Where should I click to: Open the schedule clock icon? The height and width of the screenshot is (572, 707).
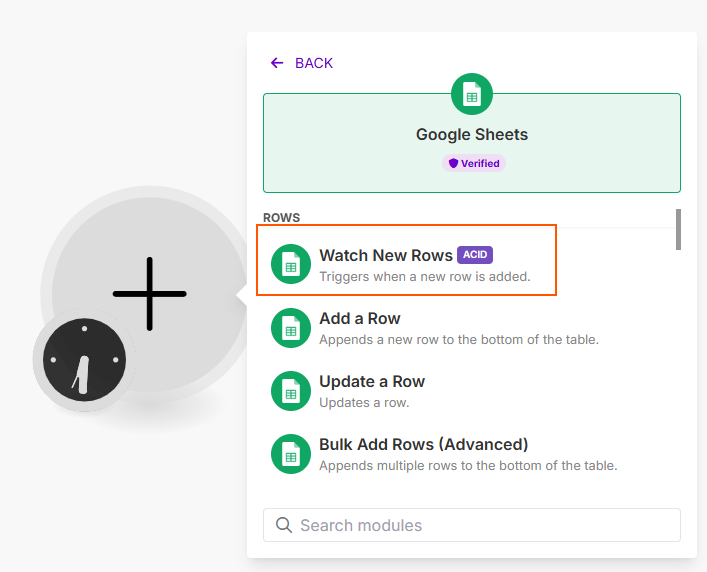84,360
